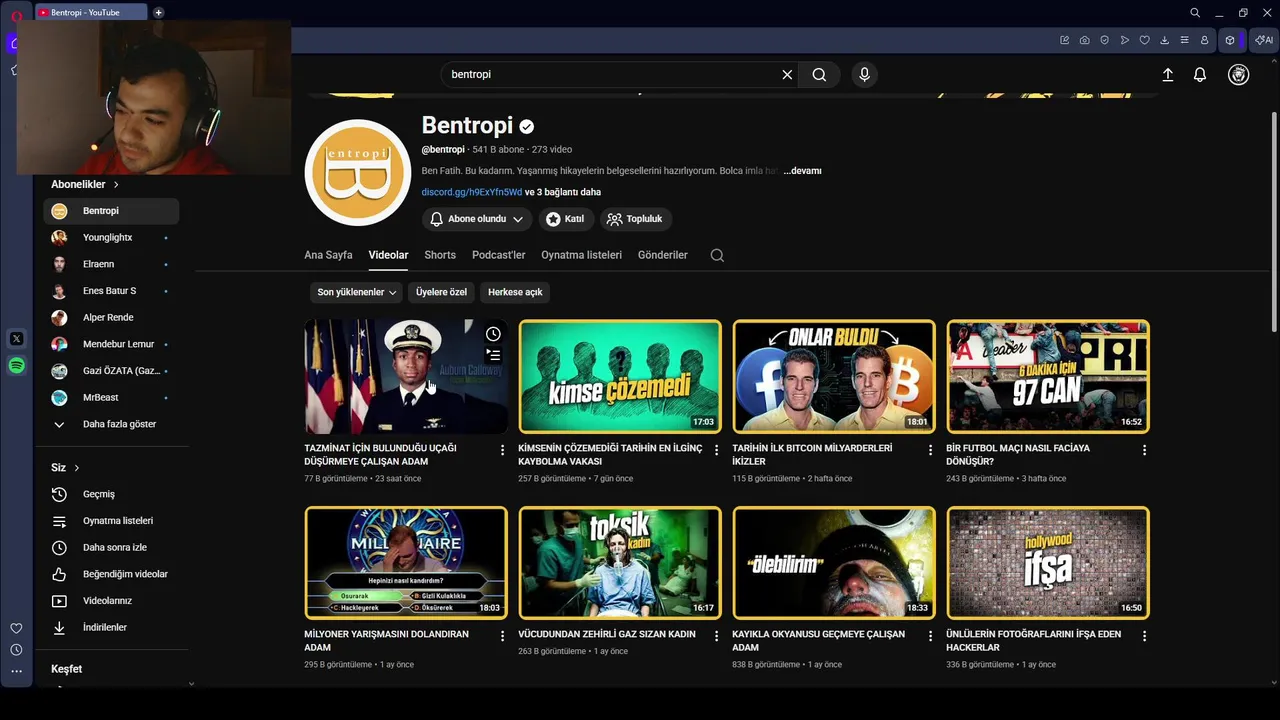Open YouTube account avatar menu
Viewport: 1280px width, 720px height.
1239,75
